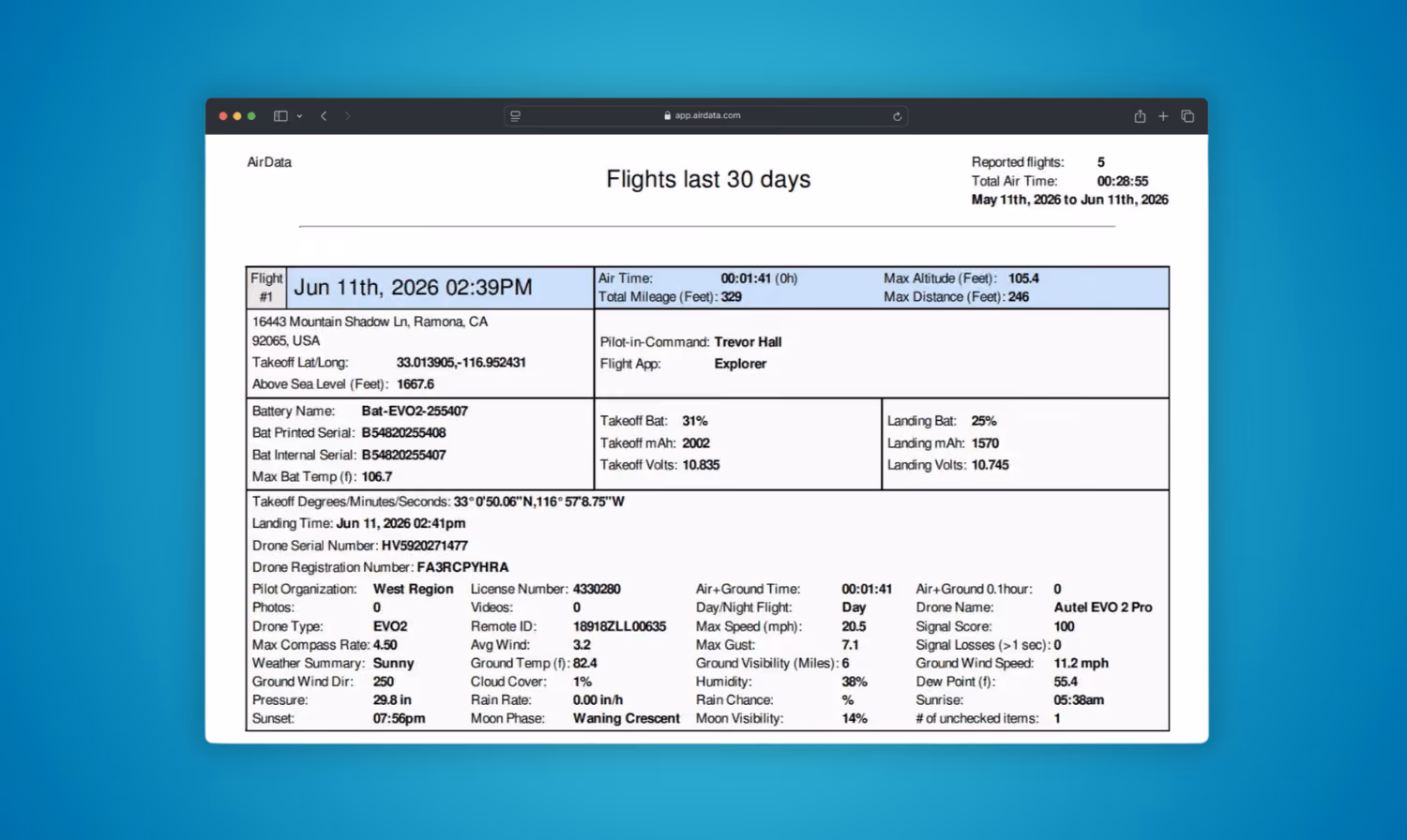Select Signal Score value 100
1407x840 pixels.
tap(1064, 626)
